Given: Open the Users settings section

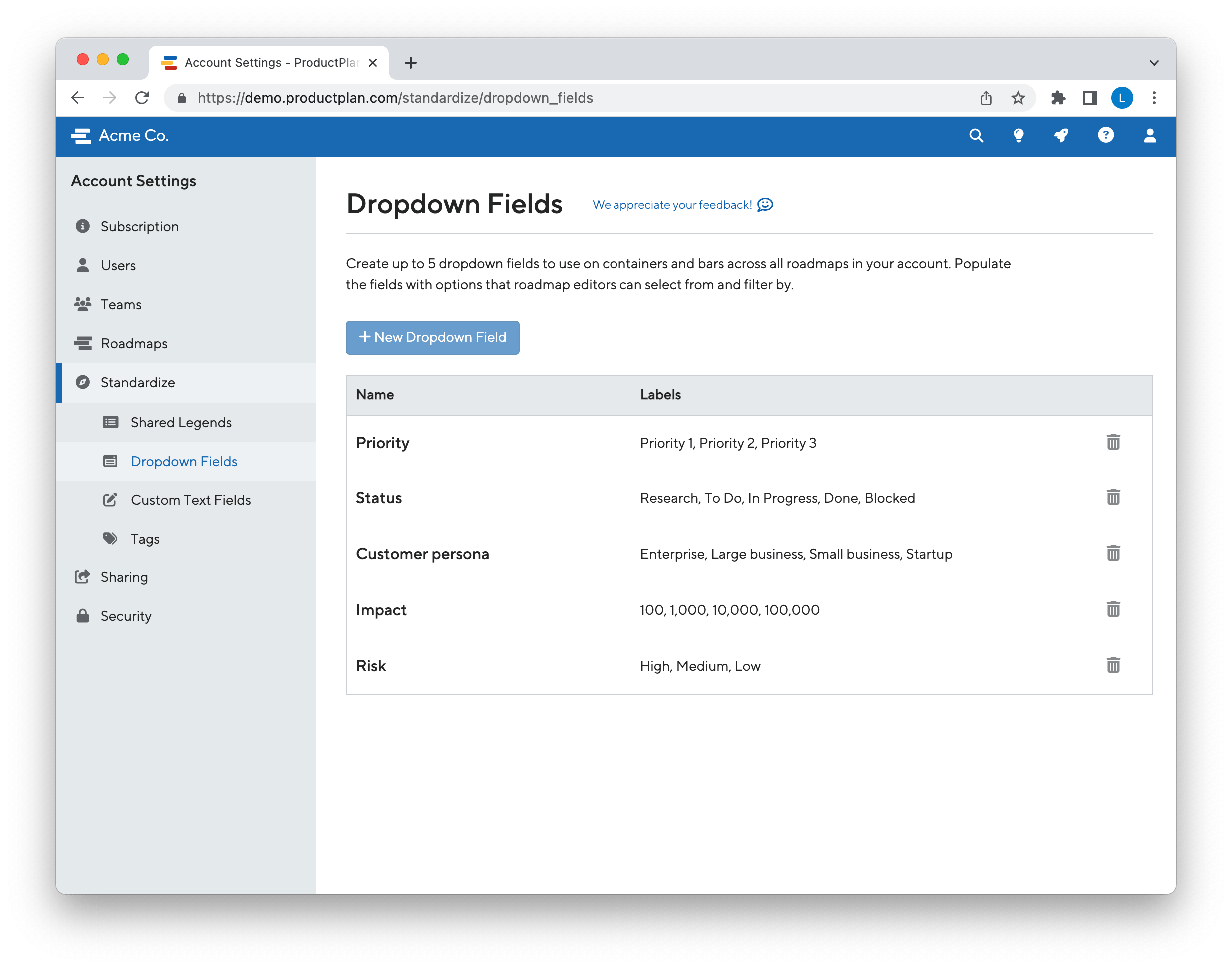Looking at the screenshot, I should pos(117,265).
